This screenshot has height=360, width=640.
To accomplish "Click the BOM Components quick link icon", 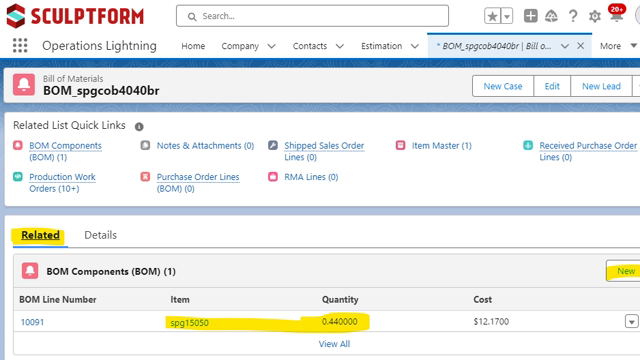I will pos(18,145).
